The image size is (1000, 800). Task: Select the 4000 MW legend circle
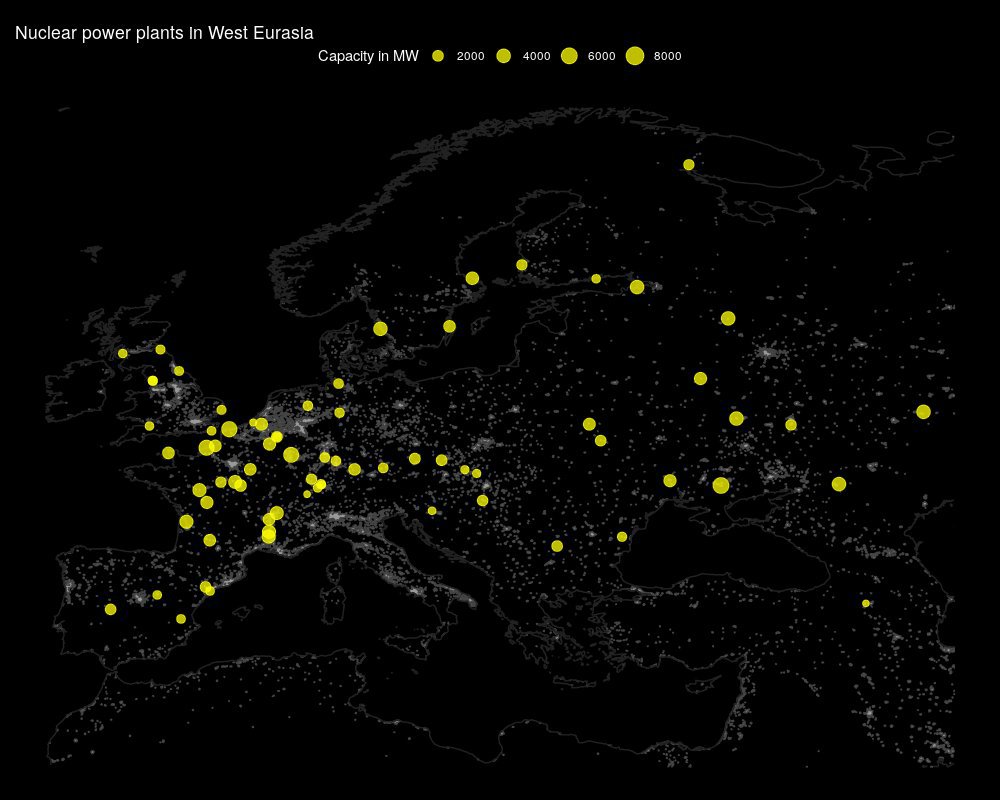(x=503, y=57)
